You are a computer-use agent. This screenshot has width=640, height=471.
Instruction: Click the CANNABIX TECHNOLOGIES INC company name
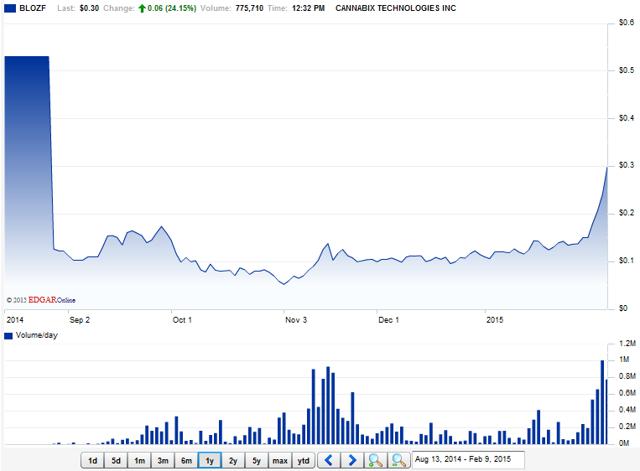pos(396,8)
